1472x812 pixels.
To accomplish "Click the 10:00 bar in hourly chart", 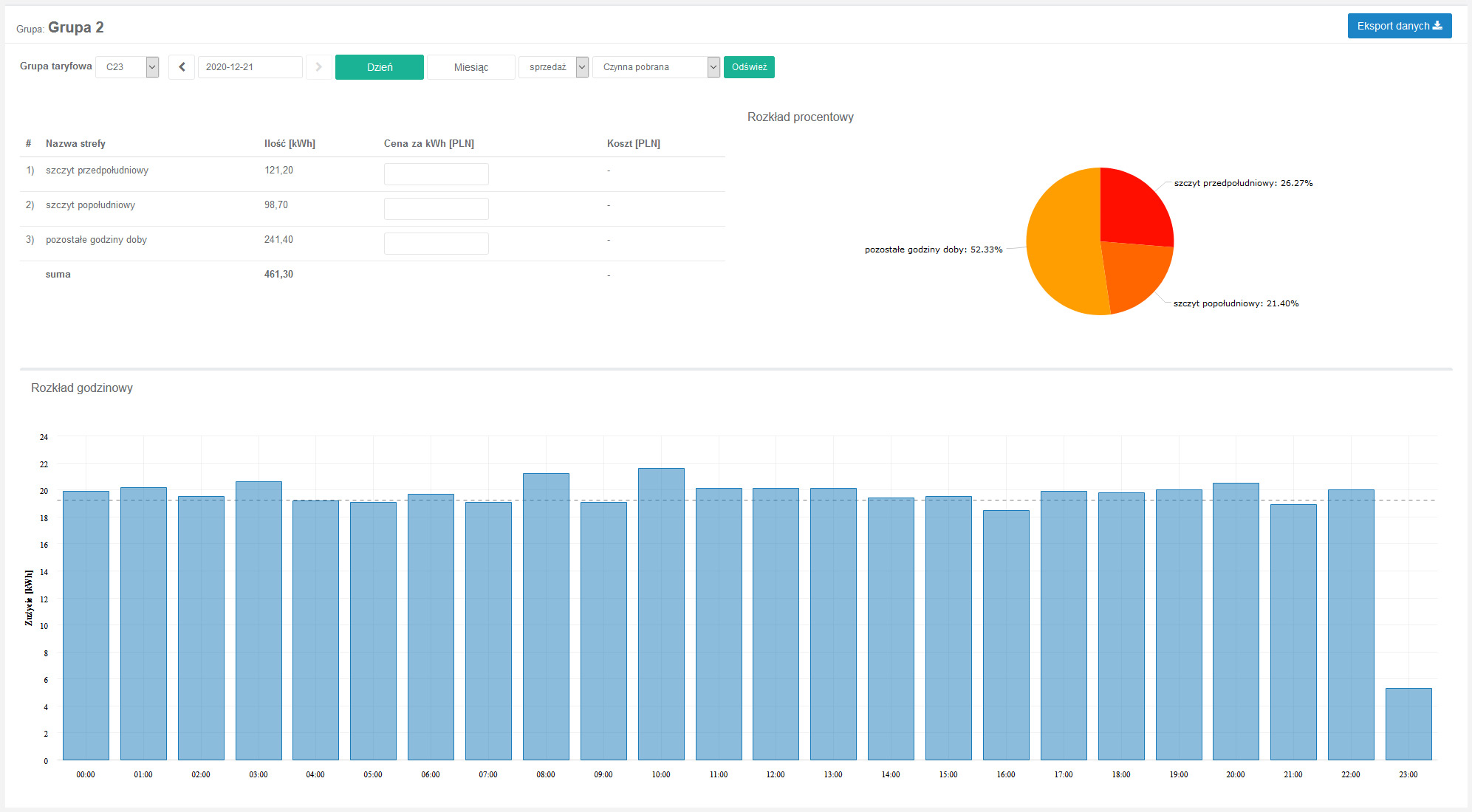I will (x=661, y=613).
